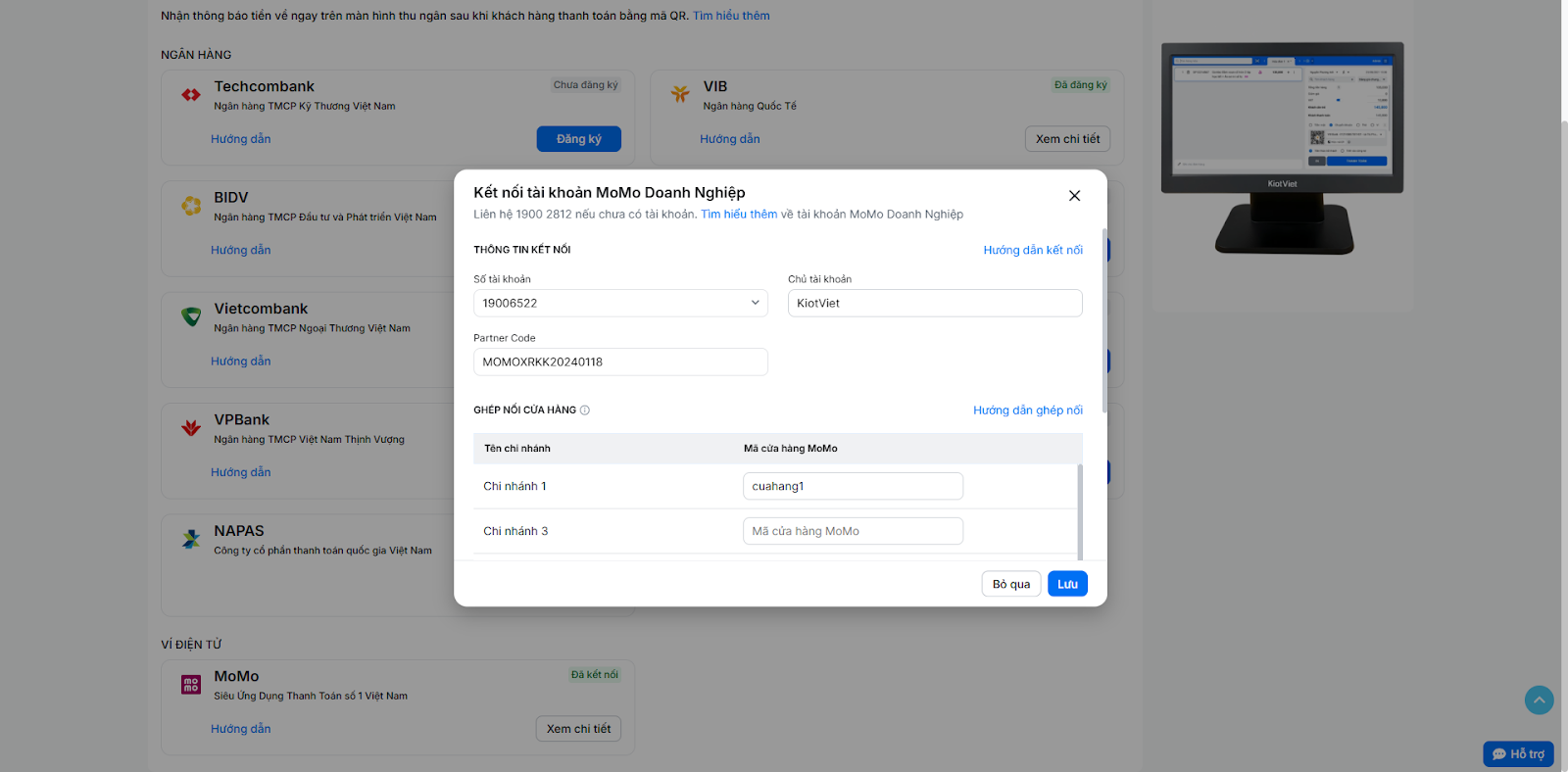This screenshot has width=1568, height=772.
Task: Click the Techcombank bank logo
Action: click(x=191, y=95)
